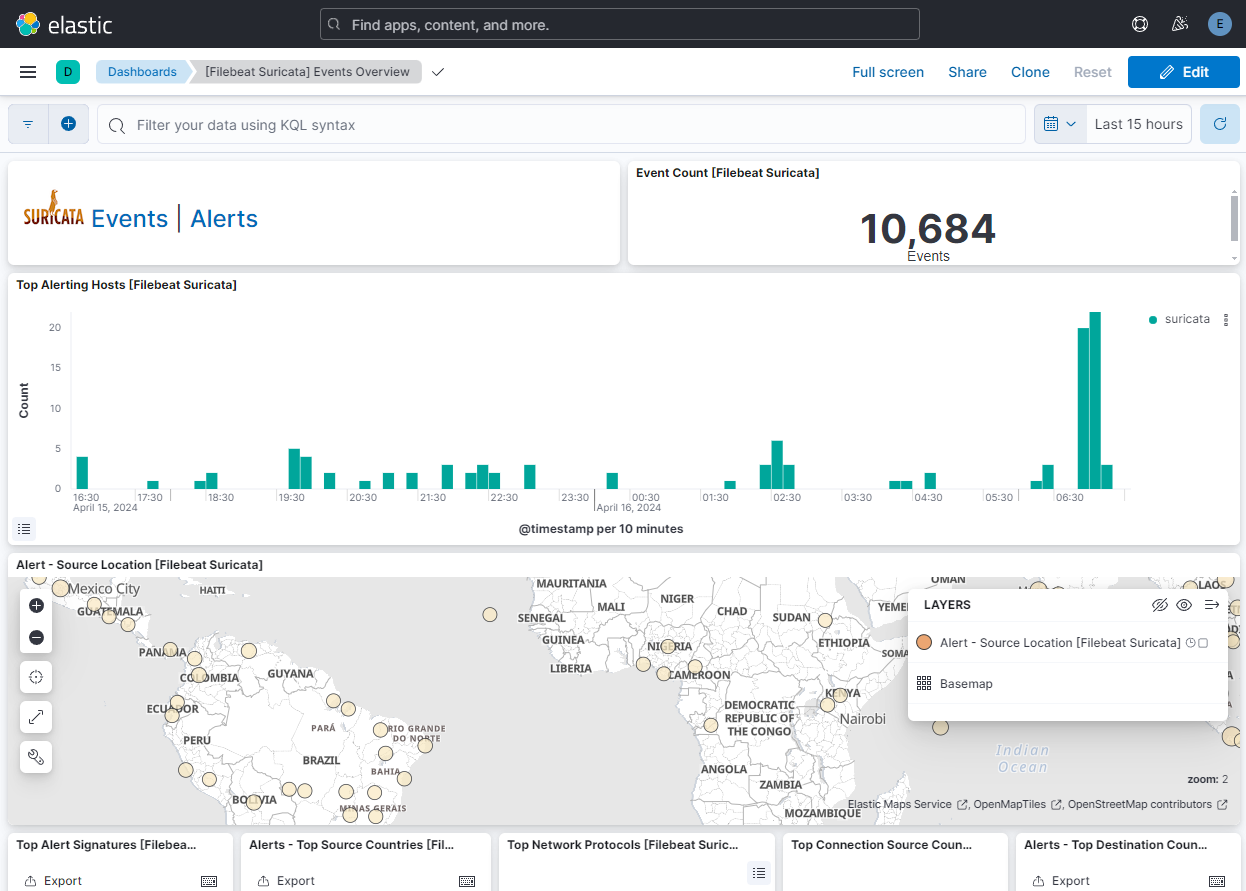Image resolution: width=1246 pixels, height=891 pixels.
Task: Click the orange Alert layer color swatch
Action: [924, 643]
